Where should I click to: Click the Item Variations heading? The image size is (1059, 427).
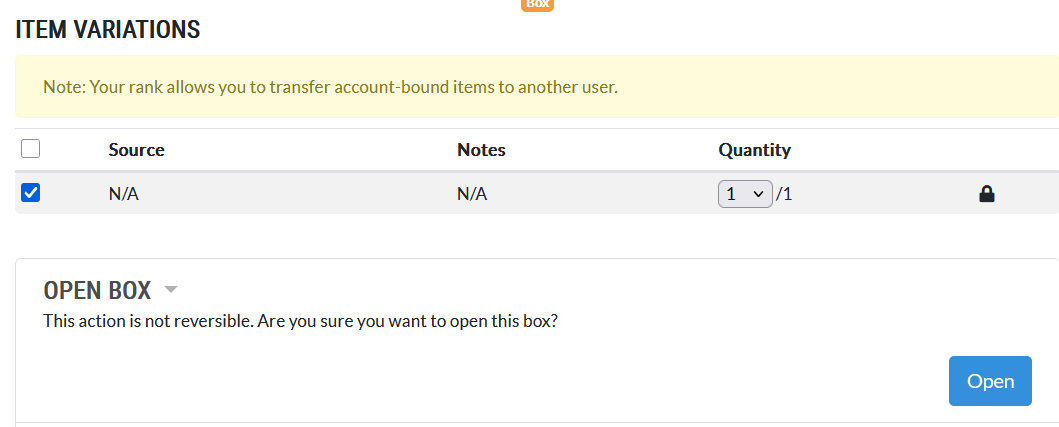coord(108,30)
